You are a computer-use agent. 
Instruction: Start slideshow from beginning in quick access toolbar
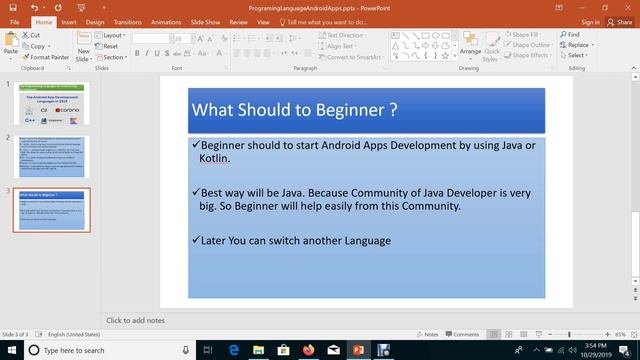tap(81, 8)
